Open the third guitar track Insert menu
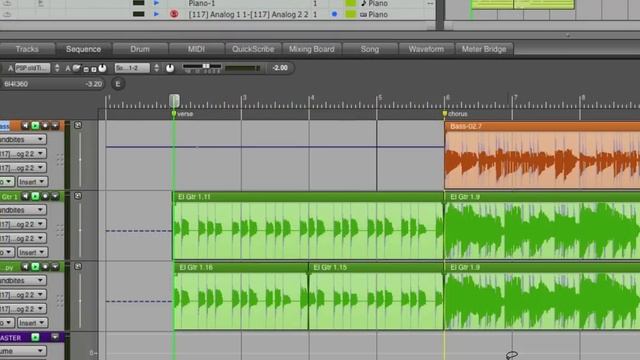Image resolution: width=640 pixels, height=360 pixels. click(x=32, y=323)
